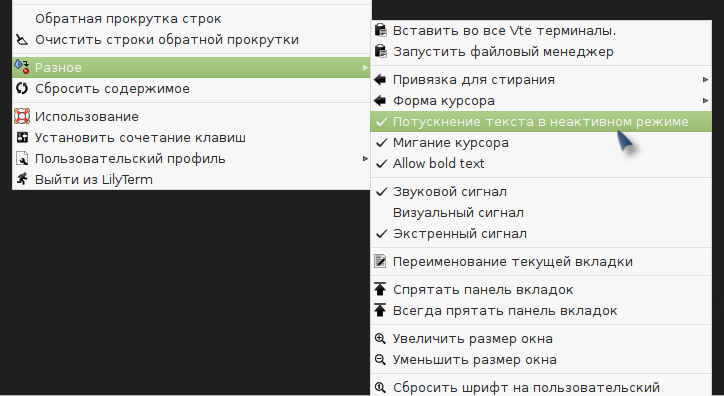724x396 pixels.
Task: Expand the Привязка для стирания submenu arrow
Action: 705,79
